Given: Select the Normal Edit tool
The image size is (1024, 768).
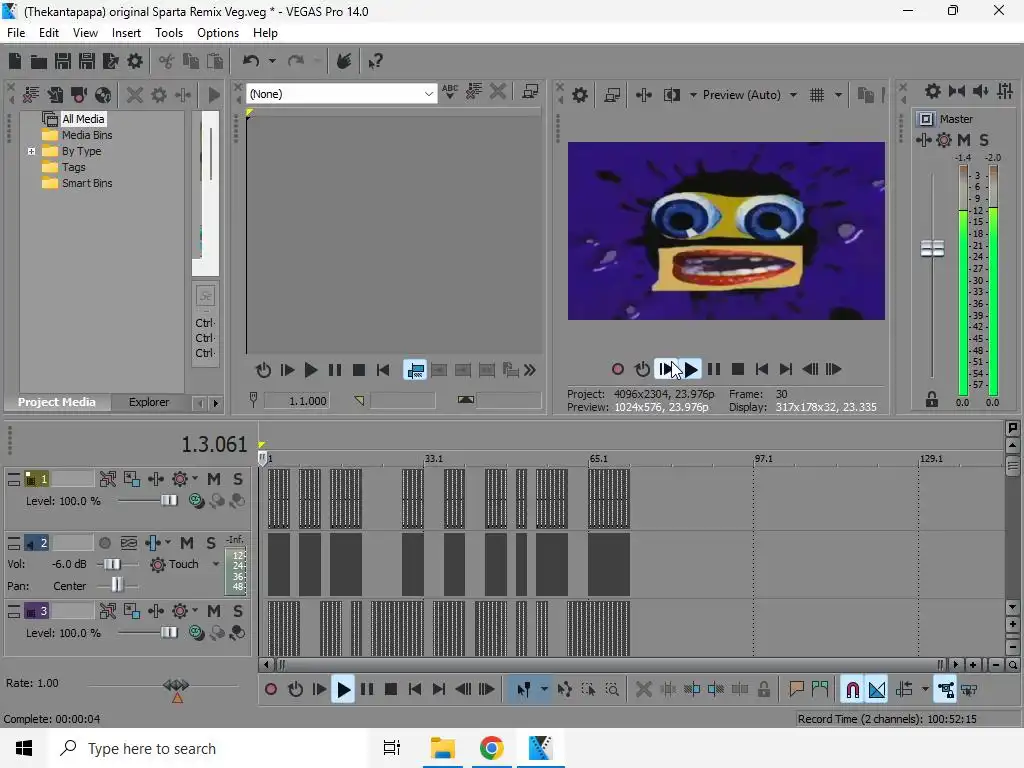Looking at the screenshot, I should 523,689.
